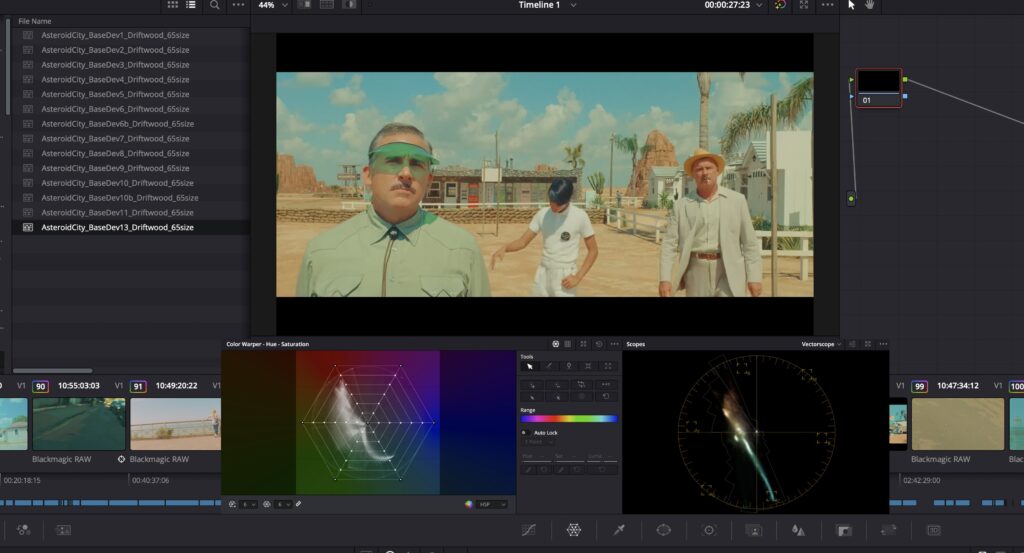This screenshot has height=553, width=1024.
Task: Select the Color Warper draw tool
Action: coord(549,366)
